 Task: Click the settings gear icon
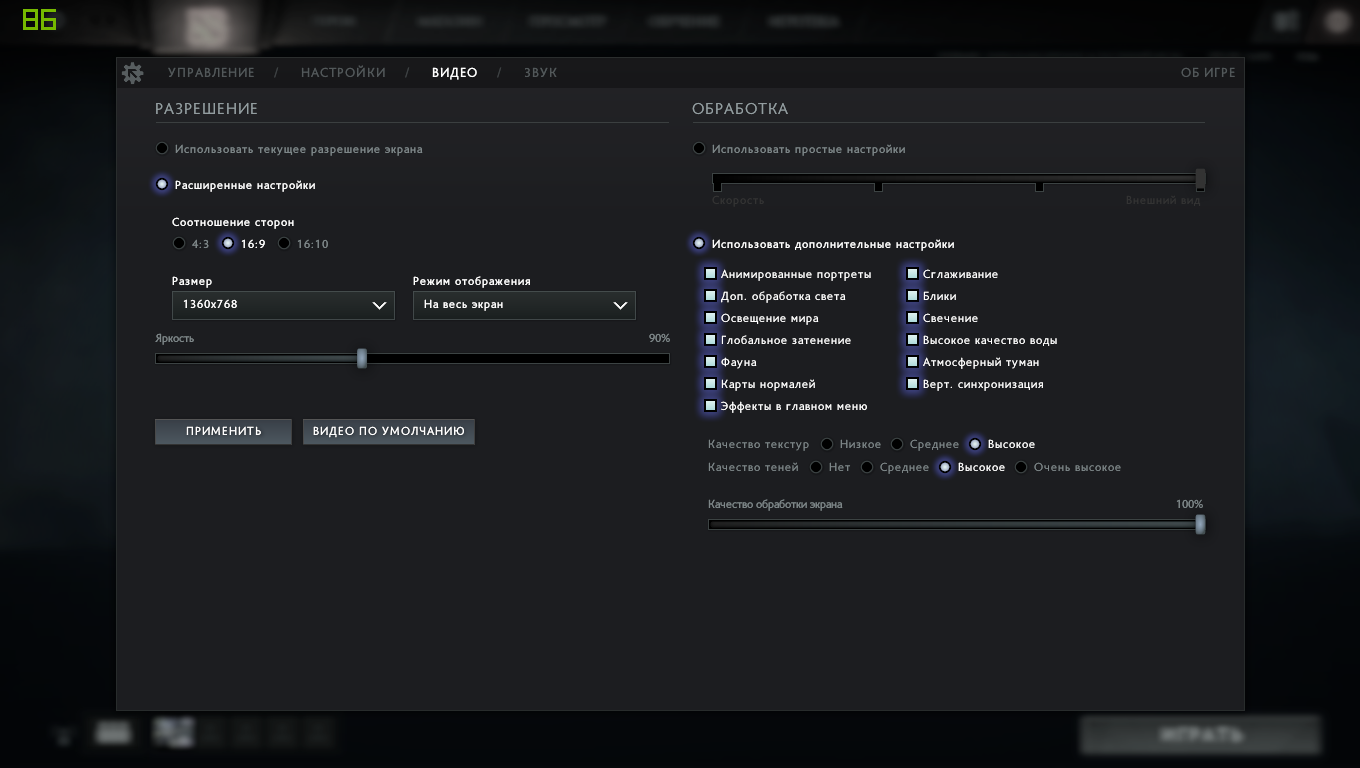[132, 73]
